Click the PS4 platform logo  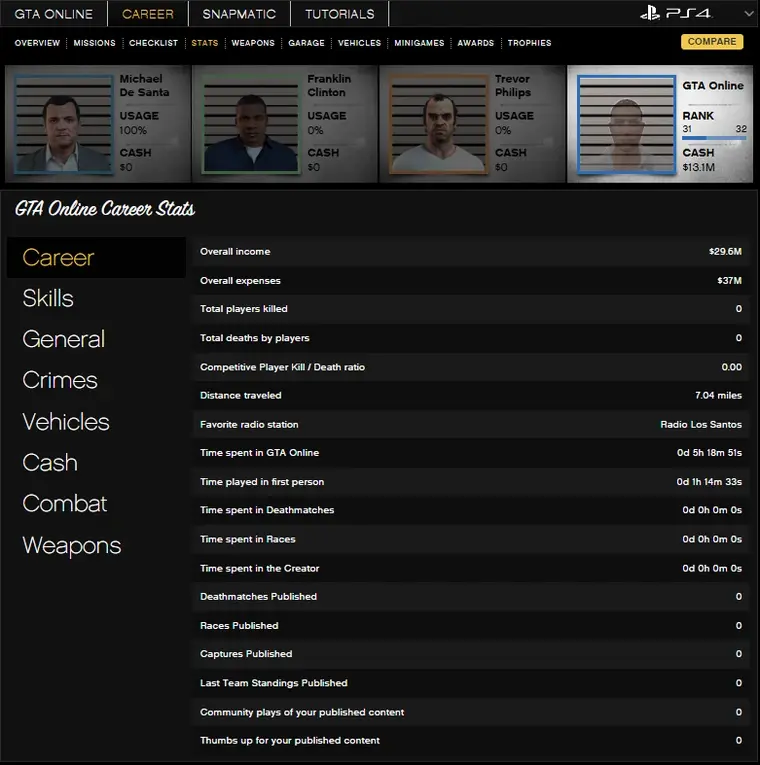(x=676, y=14)
